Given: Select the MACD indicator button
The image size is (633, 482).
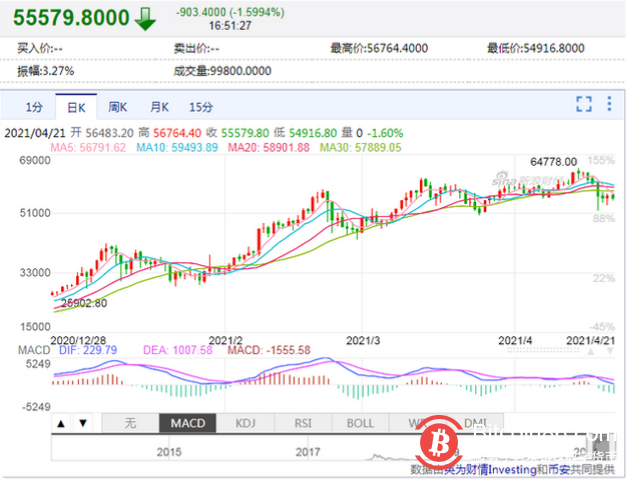Looking at the screenshot, I should pyautogui.click(x=188, y=423).
